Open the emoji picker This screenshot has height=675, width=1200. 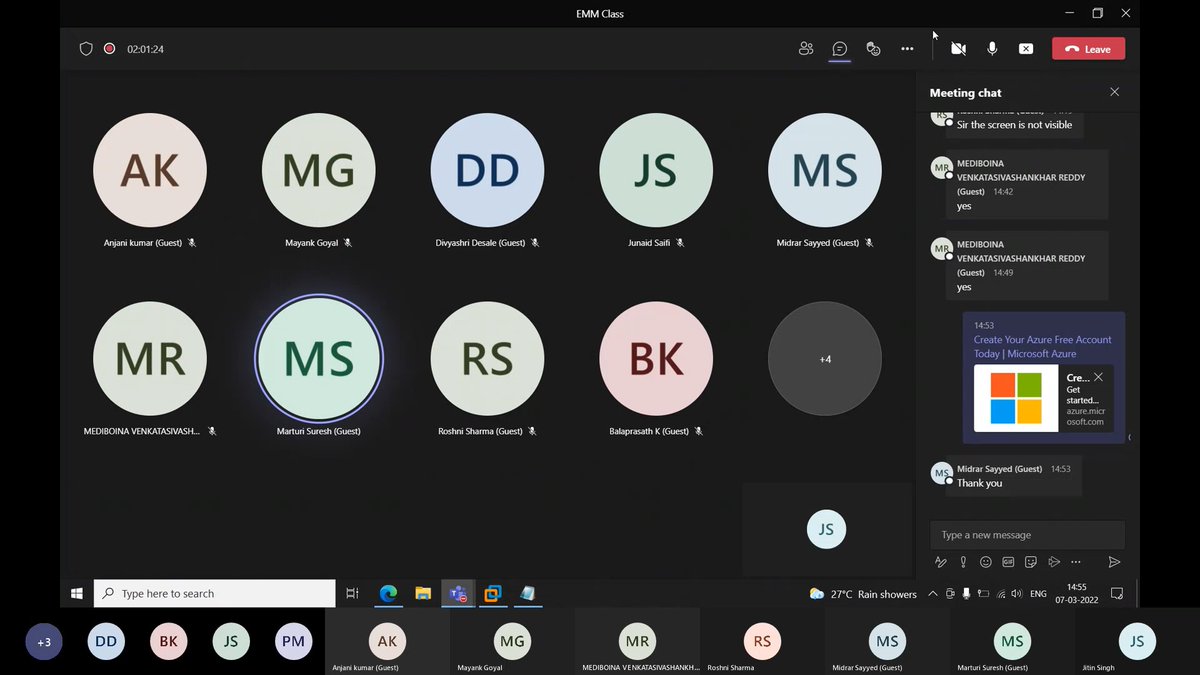click(986, 562)
